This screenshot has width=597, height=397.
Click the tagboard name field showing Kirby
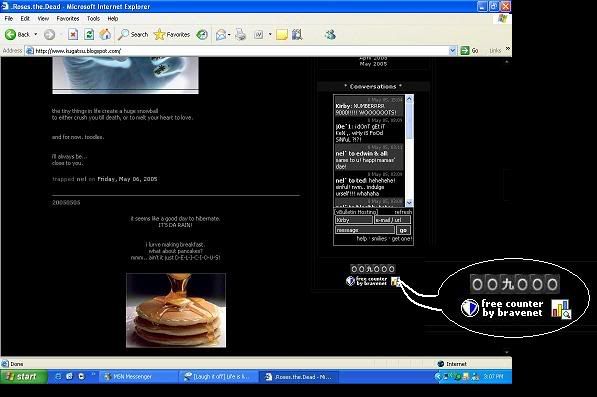[x=354, y=220]
